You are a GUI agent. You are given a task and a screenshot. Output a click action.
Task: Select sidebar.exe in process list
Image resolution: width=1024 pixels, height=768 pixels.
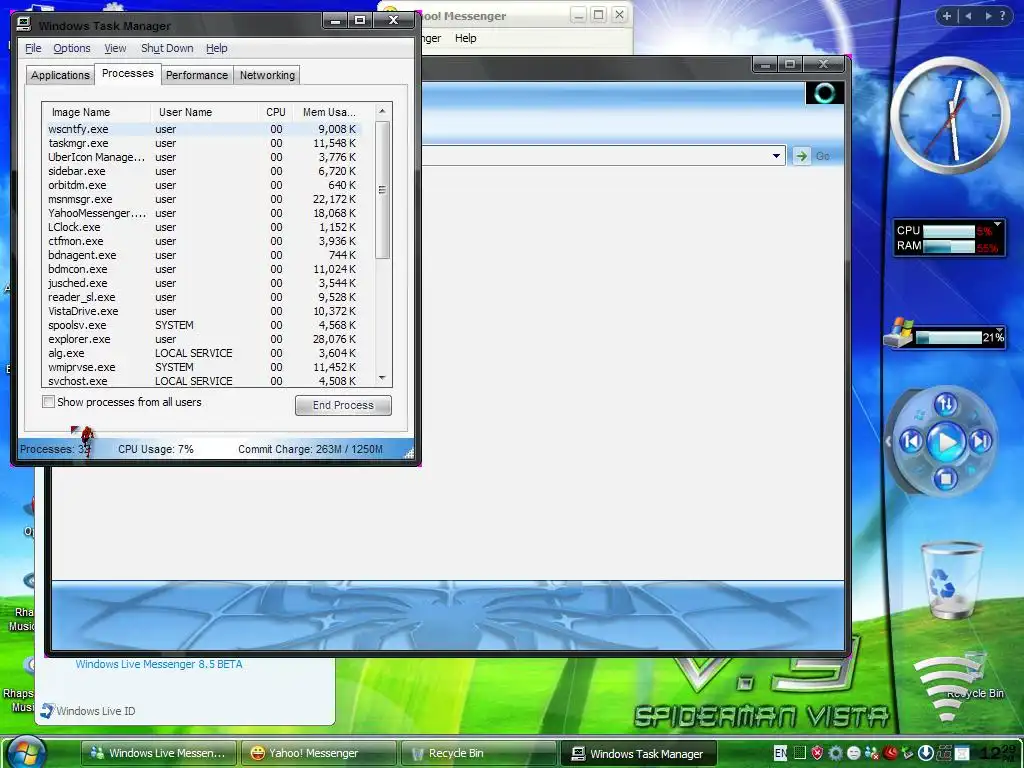(202, 171)
